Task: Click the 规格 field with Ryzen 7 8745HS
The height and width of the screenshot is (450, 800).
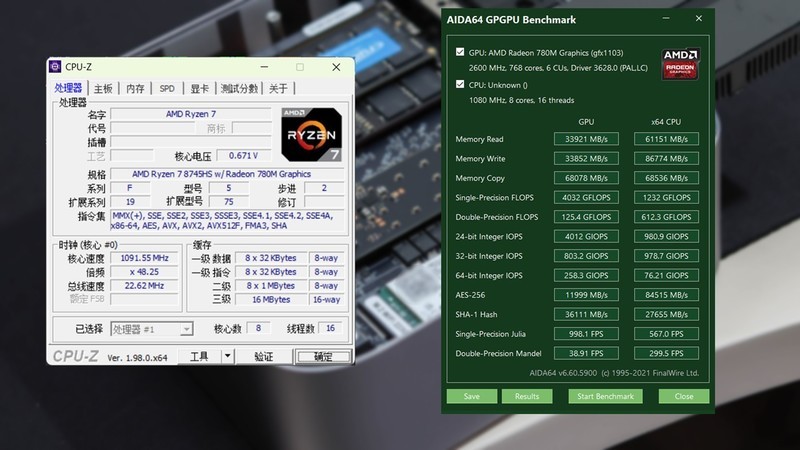Action: pos(227,174)
